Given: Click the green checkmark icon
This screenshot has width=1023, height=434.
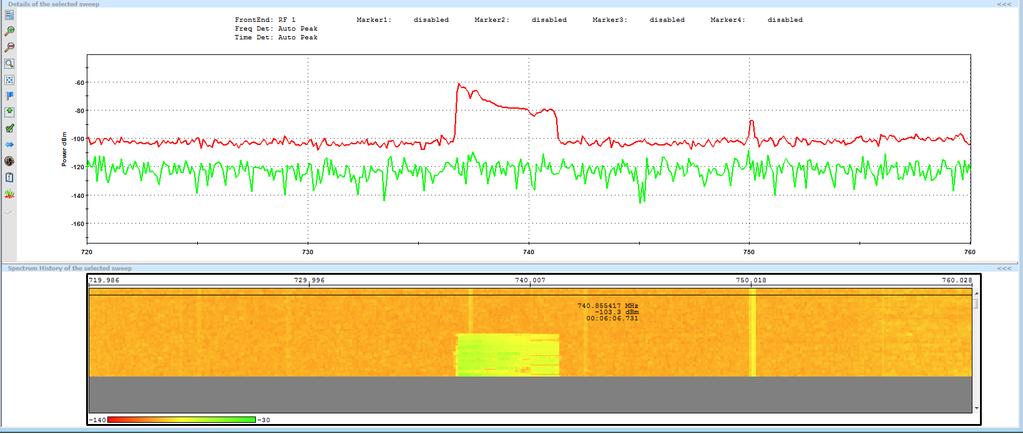Looking at the screenshot, I should pyautogui.click(x=9, y=129).
